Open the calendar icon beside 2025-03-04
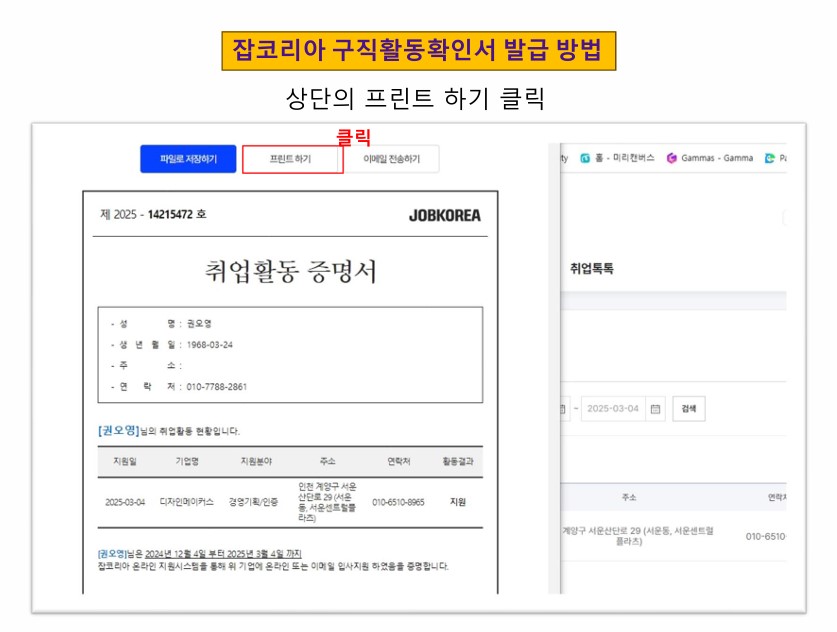 (x=656, y=409)
